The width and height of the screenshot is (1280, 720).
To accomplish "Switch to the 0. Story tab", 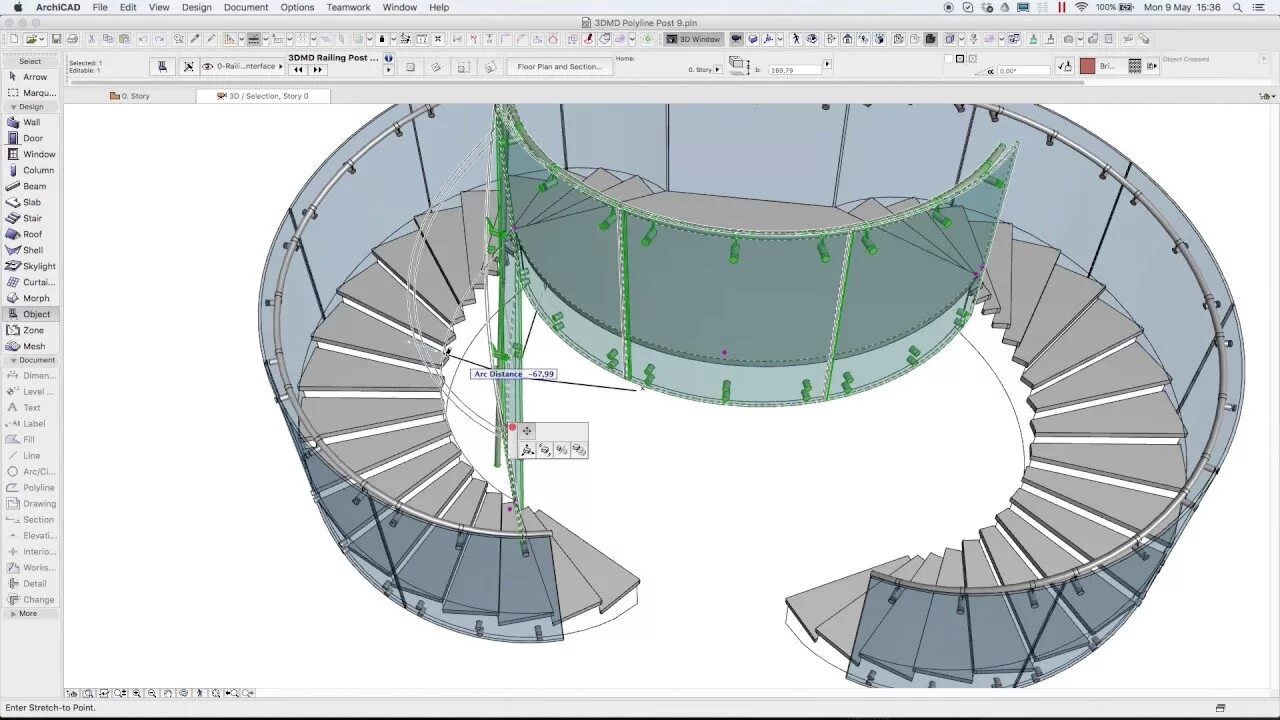I will (130, 96).
